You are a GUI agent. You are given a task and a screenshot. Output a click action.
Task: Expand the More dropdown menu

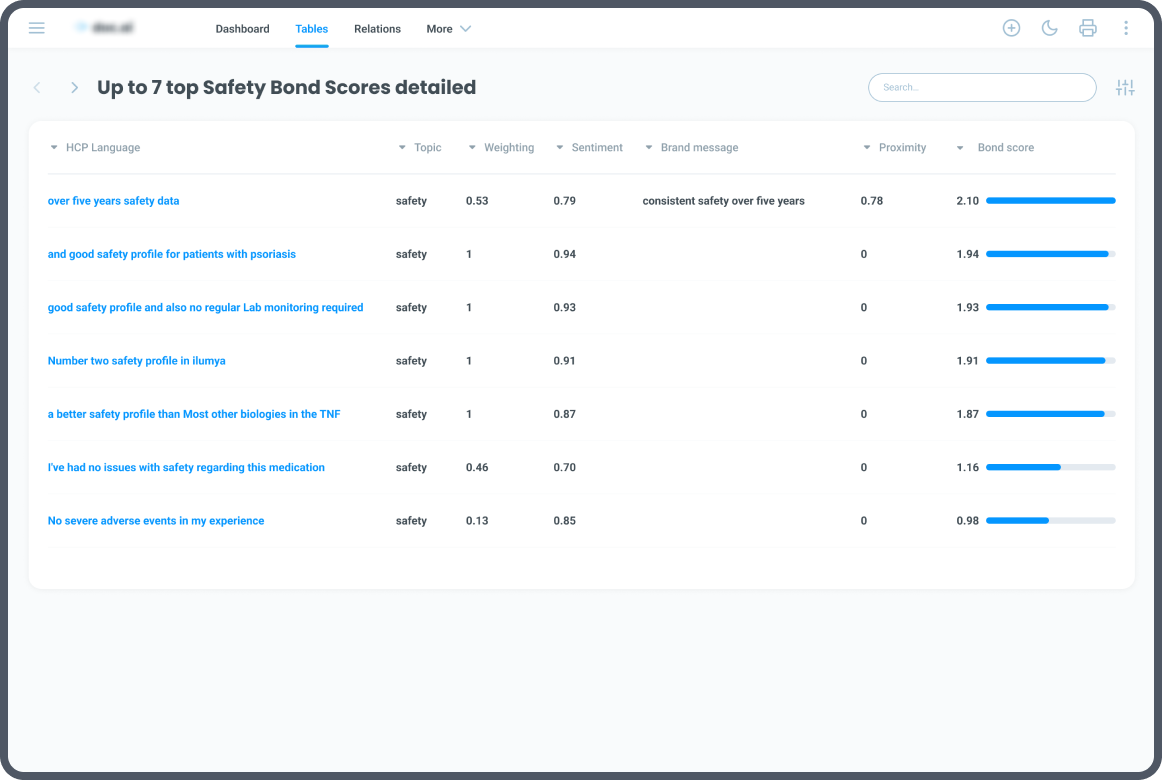(x=448, y=29)
